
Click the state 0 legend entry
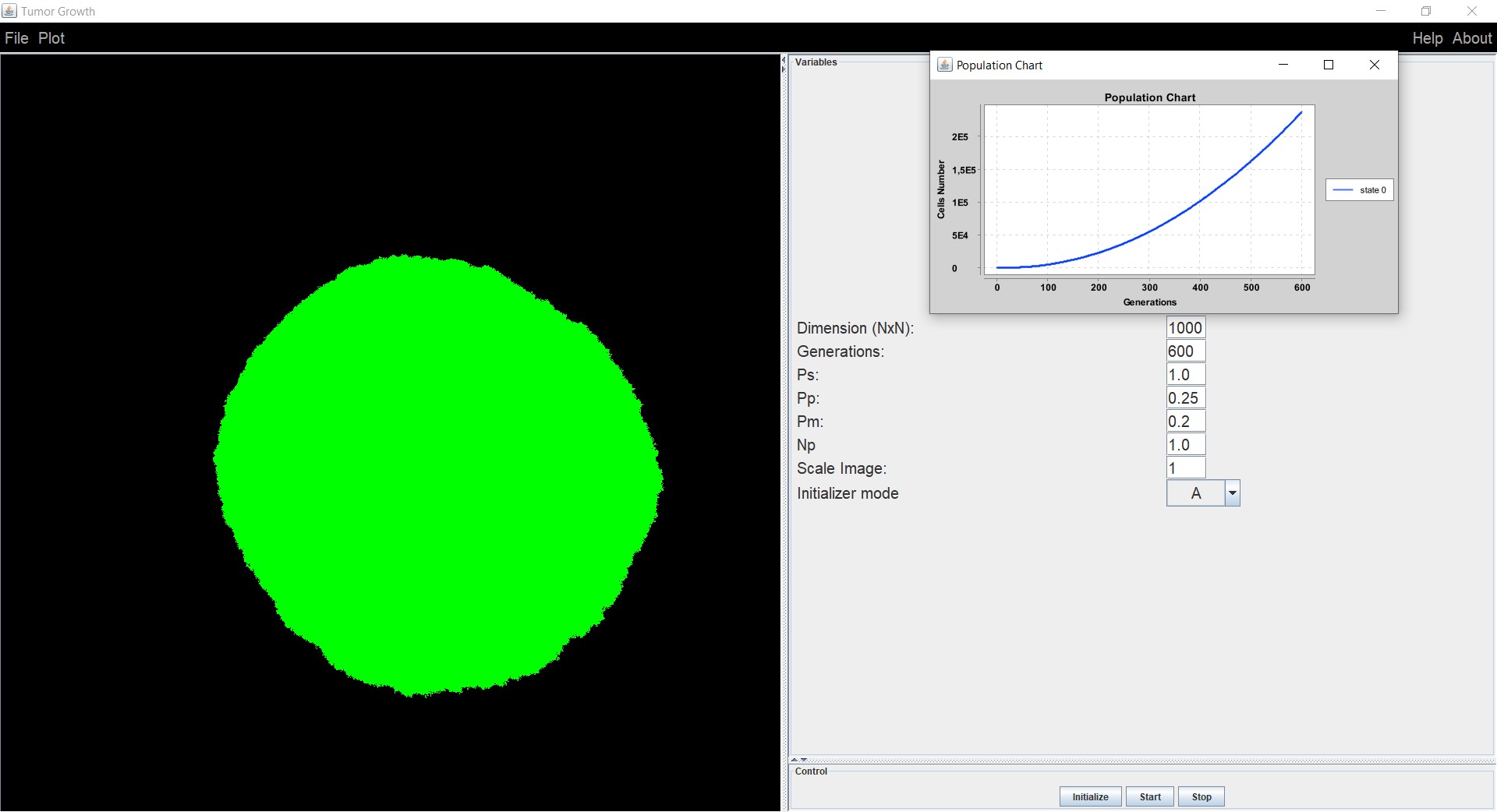click(x=1360, y=190)
